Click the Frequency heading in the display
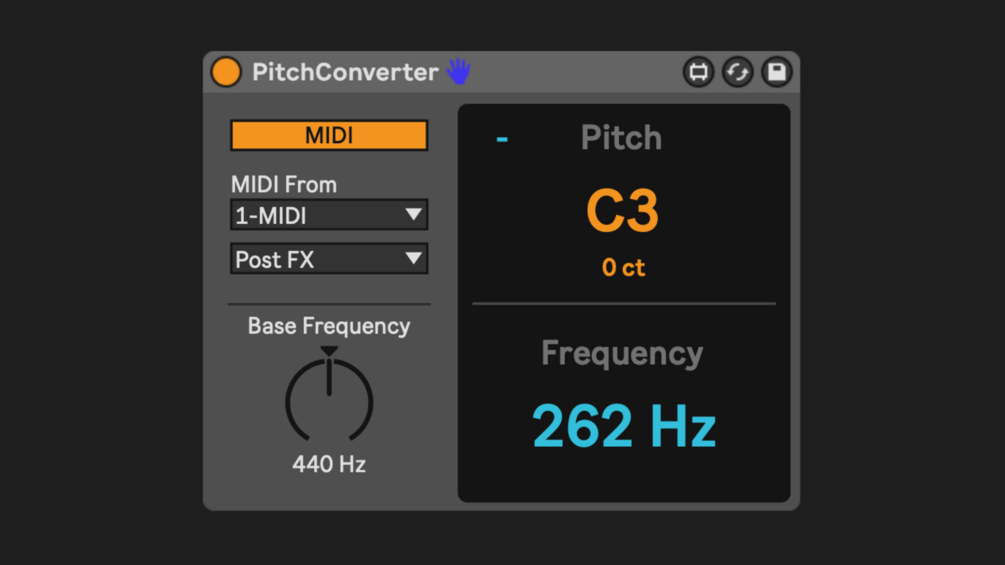The height and width of the screenshot is (565, 1005). (x=622, y=353)
